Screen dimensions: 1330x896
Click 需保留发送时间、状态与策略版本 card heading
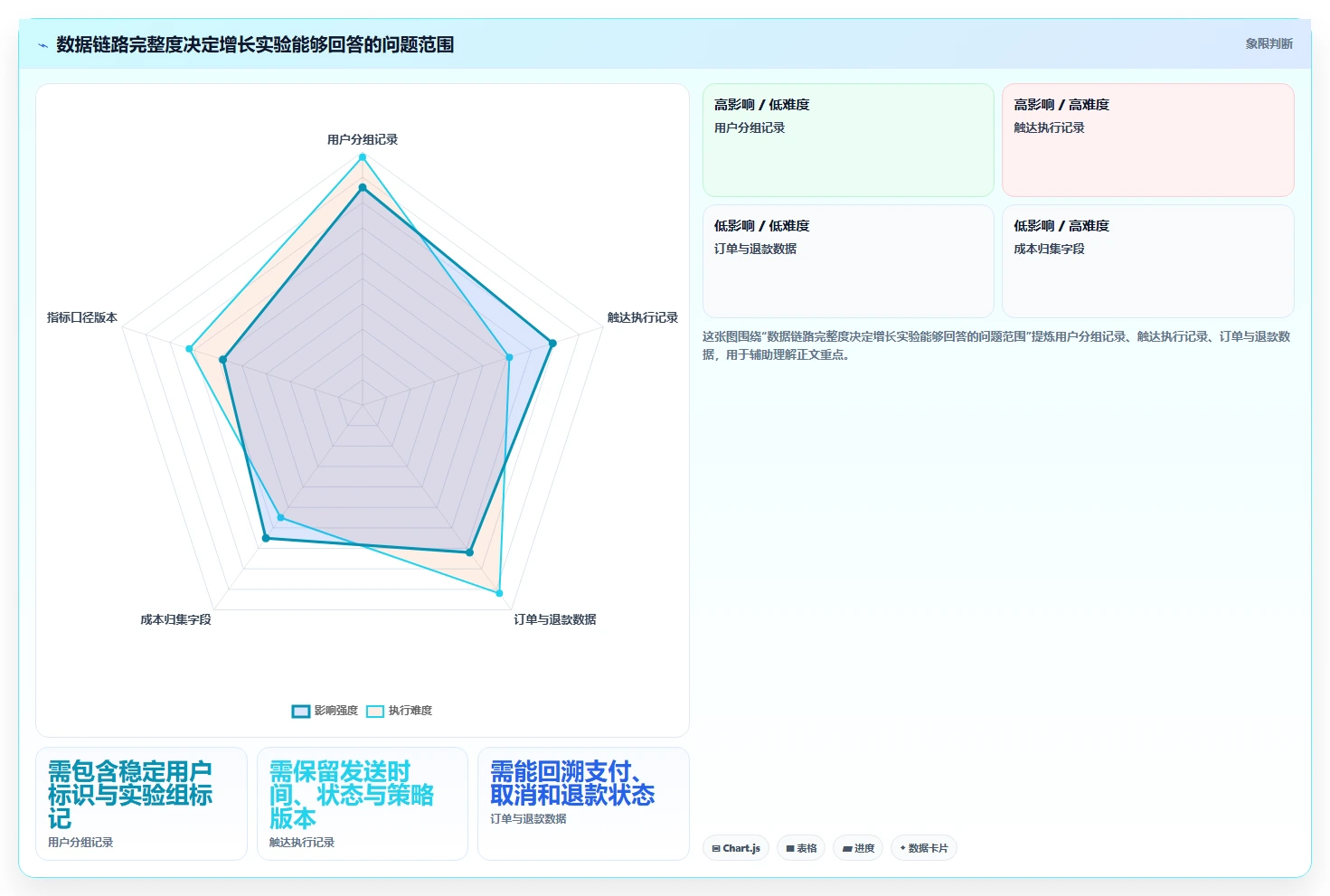352,795
